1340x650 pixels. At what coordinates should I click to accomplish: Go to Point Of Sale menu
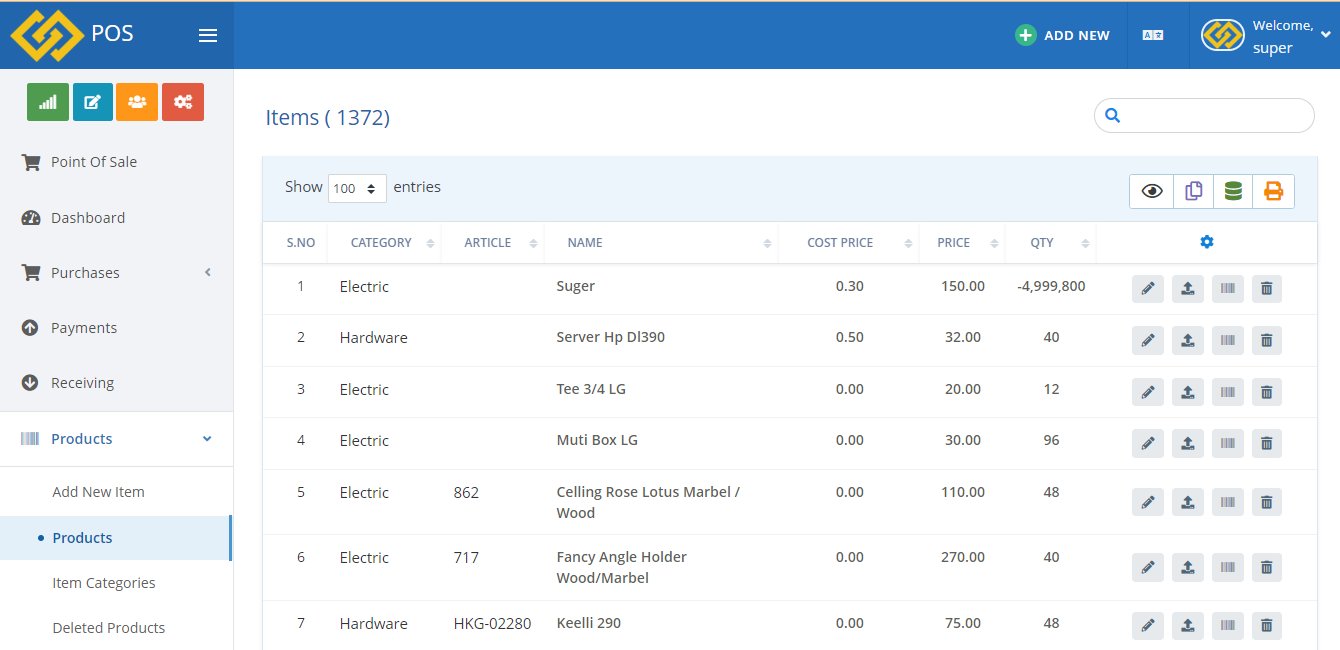pos(94,162)
